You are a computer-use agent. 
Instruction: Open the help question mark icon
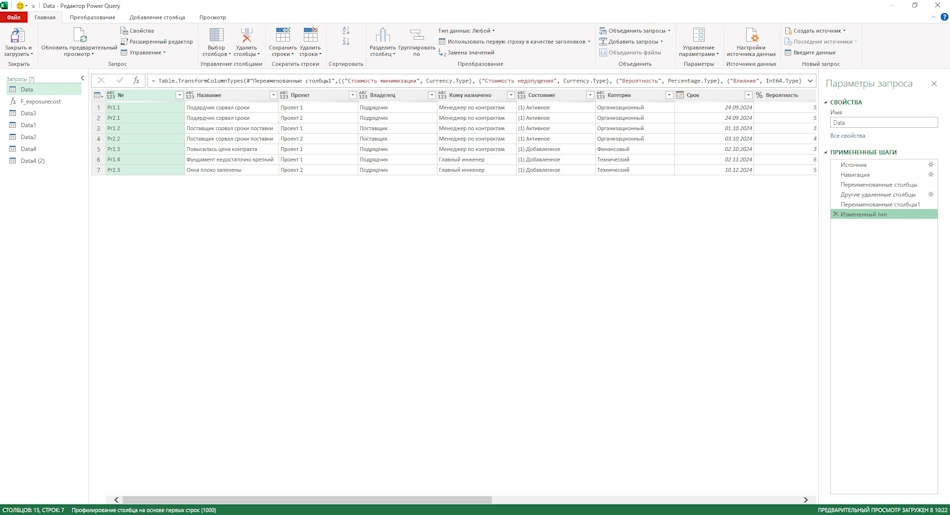click(x=944, y=17)
